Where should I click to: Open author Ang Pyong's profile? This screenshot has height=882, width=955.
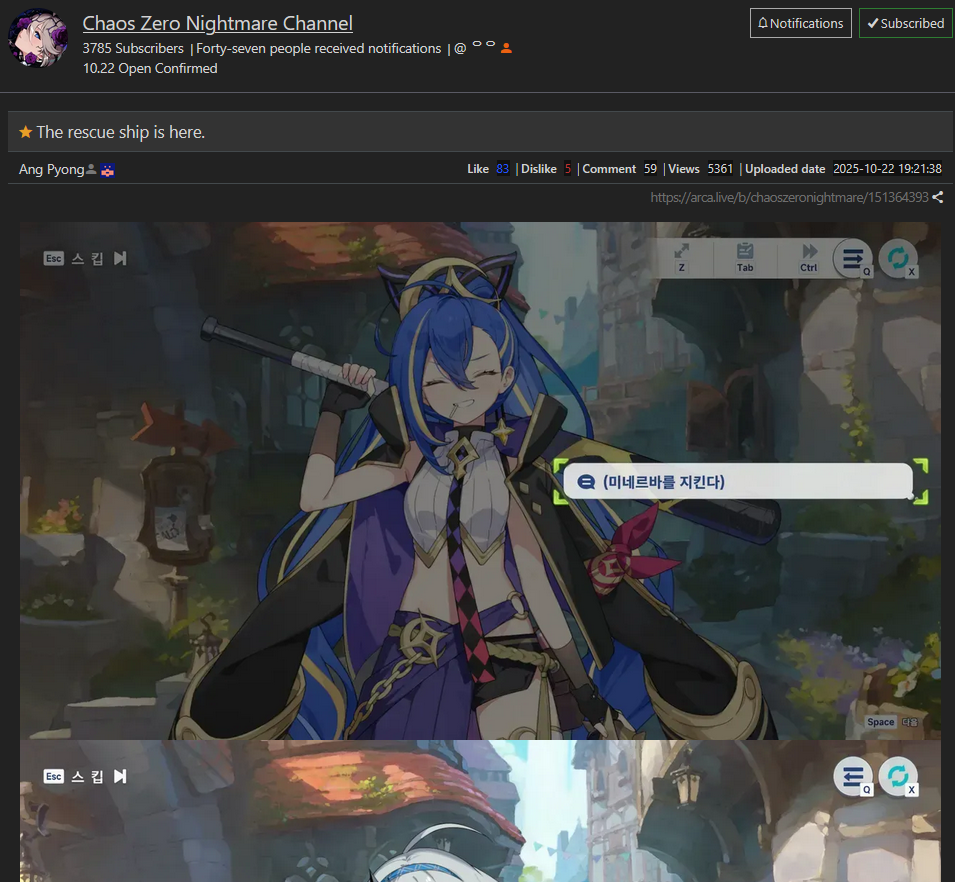pos(51,169)
